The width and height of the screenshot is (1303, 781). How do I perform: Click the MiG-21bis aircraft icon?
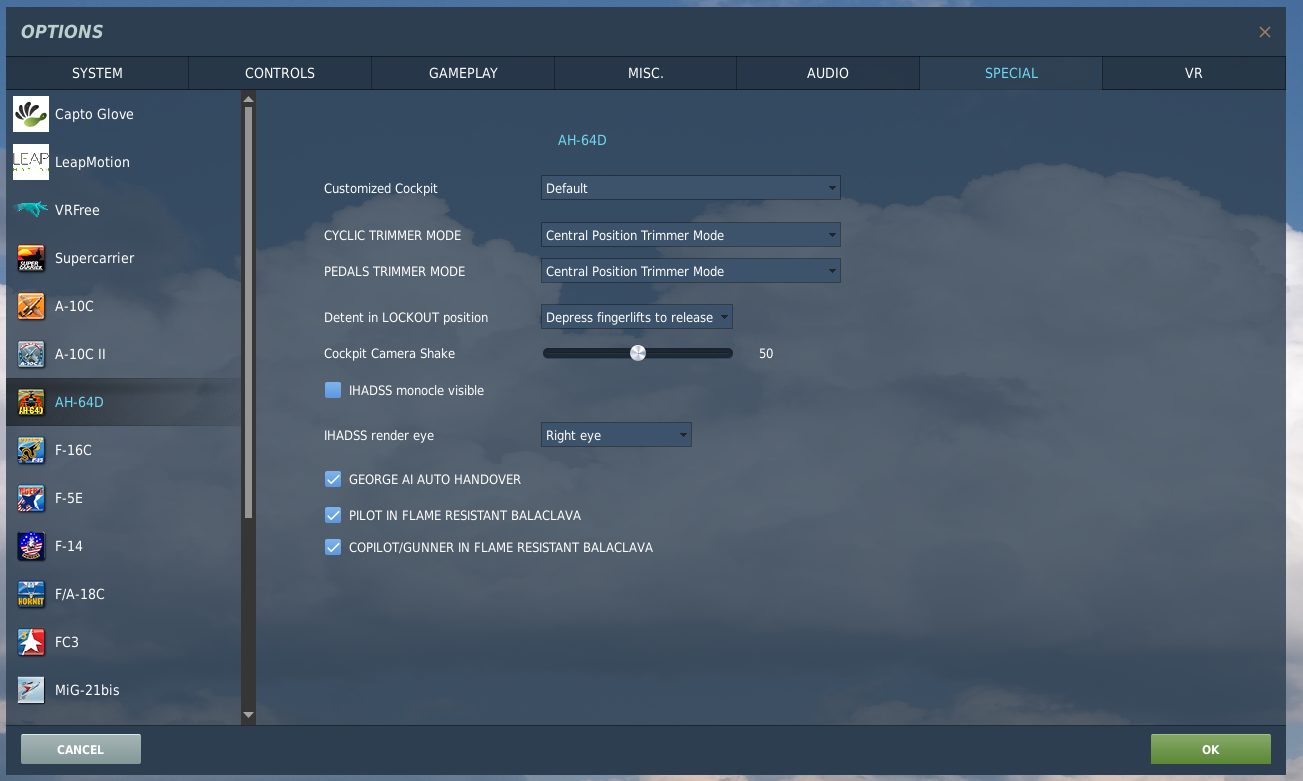(31, 690)
